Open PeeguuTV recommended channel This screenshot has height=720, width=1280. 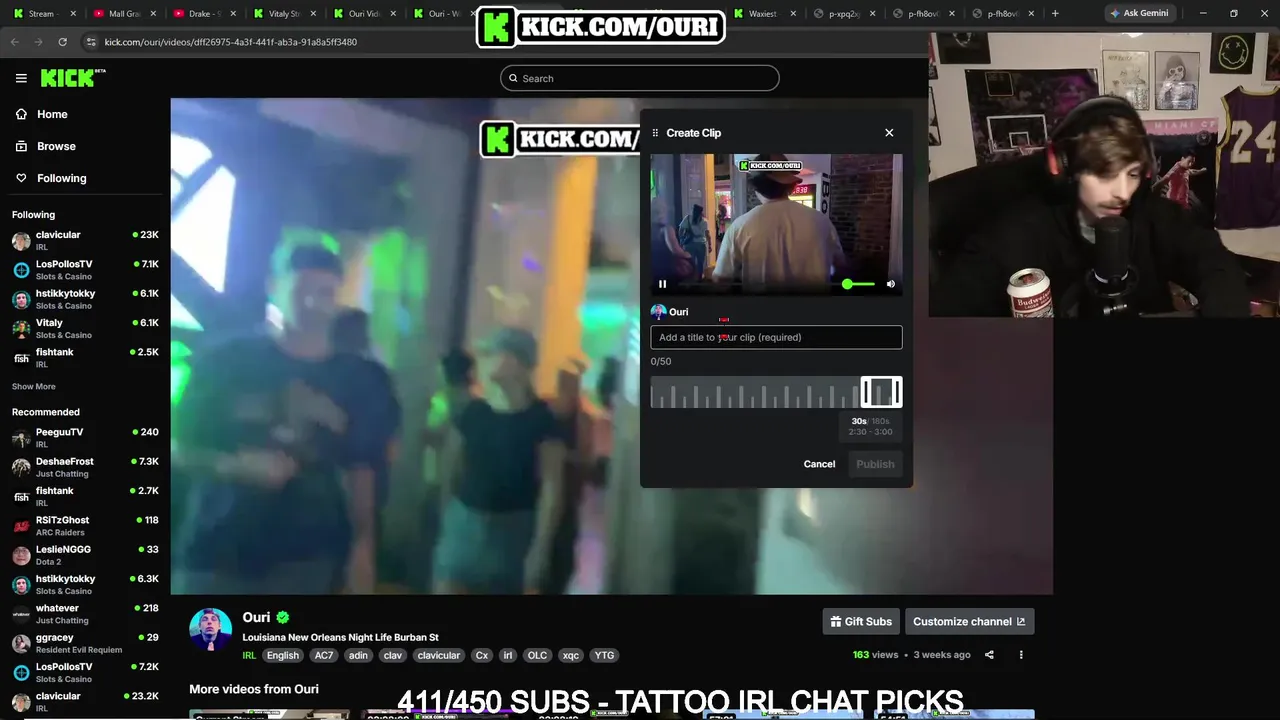pos(85,438)
